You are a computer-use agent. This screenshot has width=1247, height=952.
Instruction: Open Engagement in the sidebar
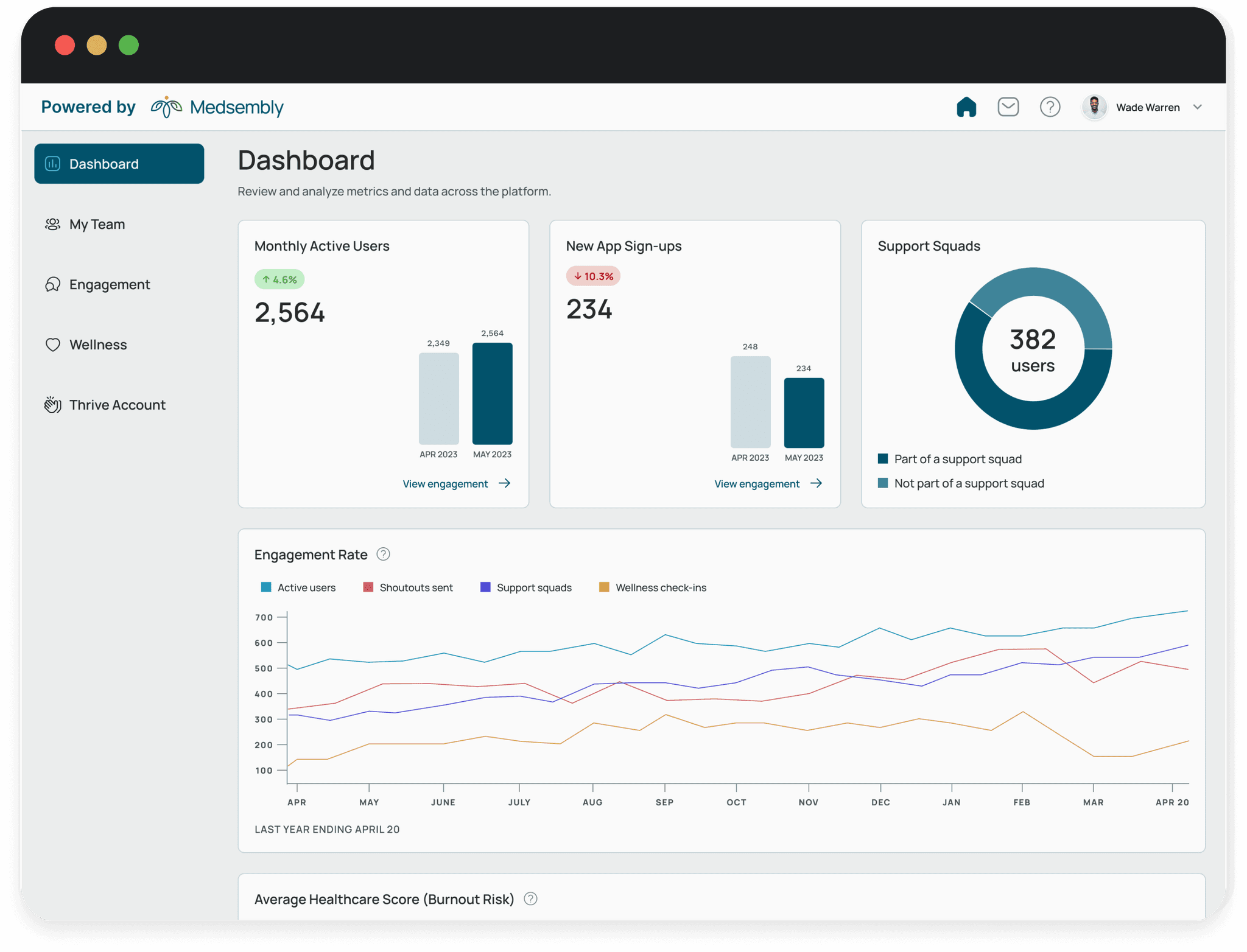(x=109, y=285)
